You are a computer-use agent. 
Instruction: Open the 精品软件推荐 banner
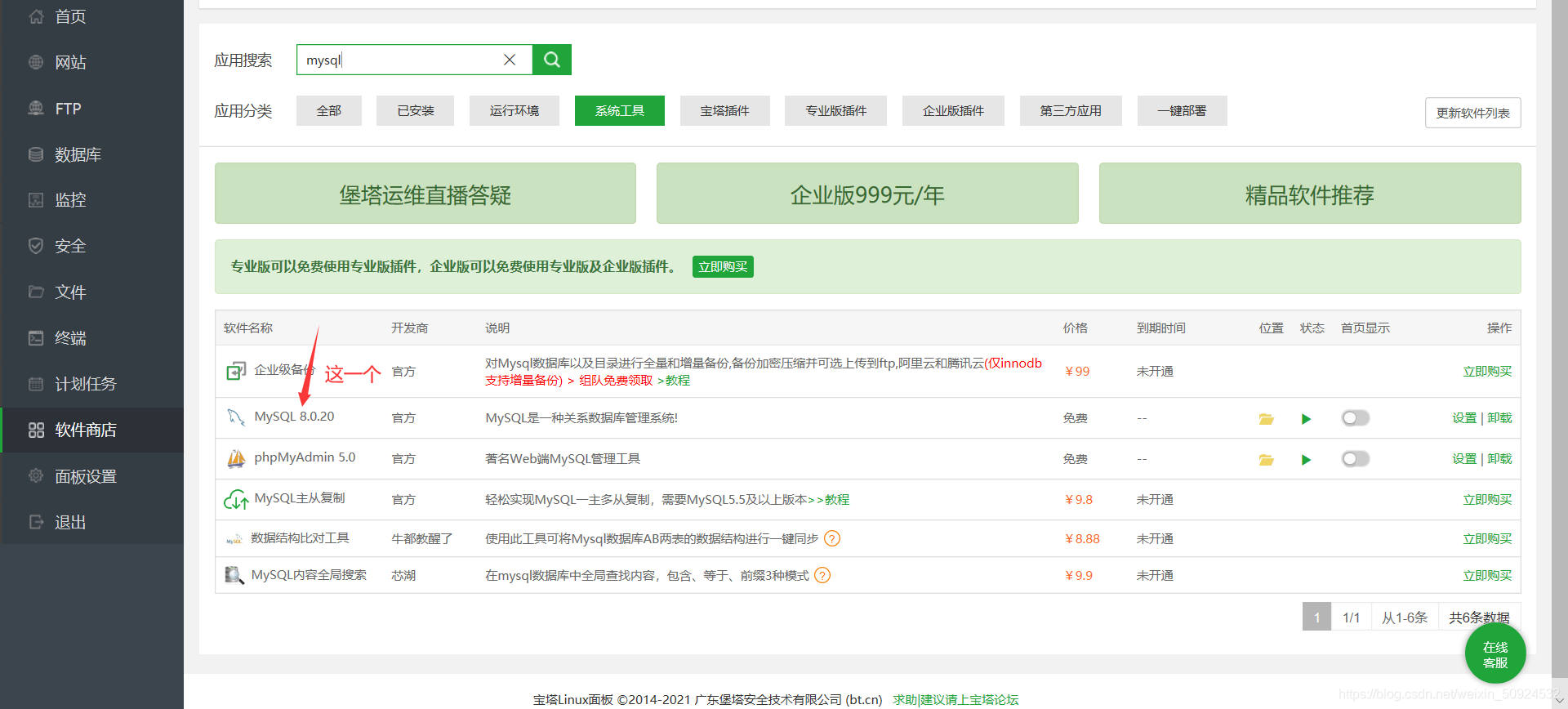pos(1310,194)
